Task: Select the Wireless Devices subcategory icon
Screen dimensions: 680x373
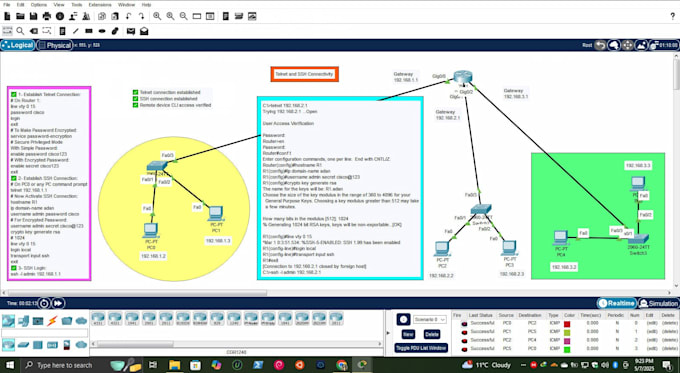Action: (52, 345)
